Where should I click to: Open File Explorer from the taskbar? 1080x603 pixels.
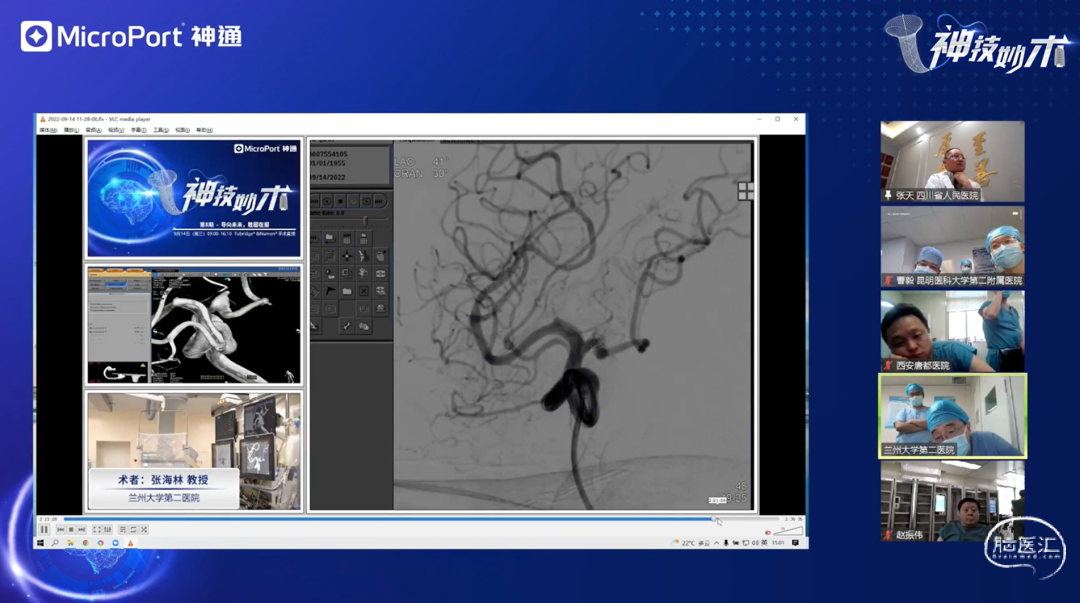70,543
